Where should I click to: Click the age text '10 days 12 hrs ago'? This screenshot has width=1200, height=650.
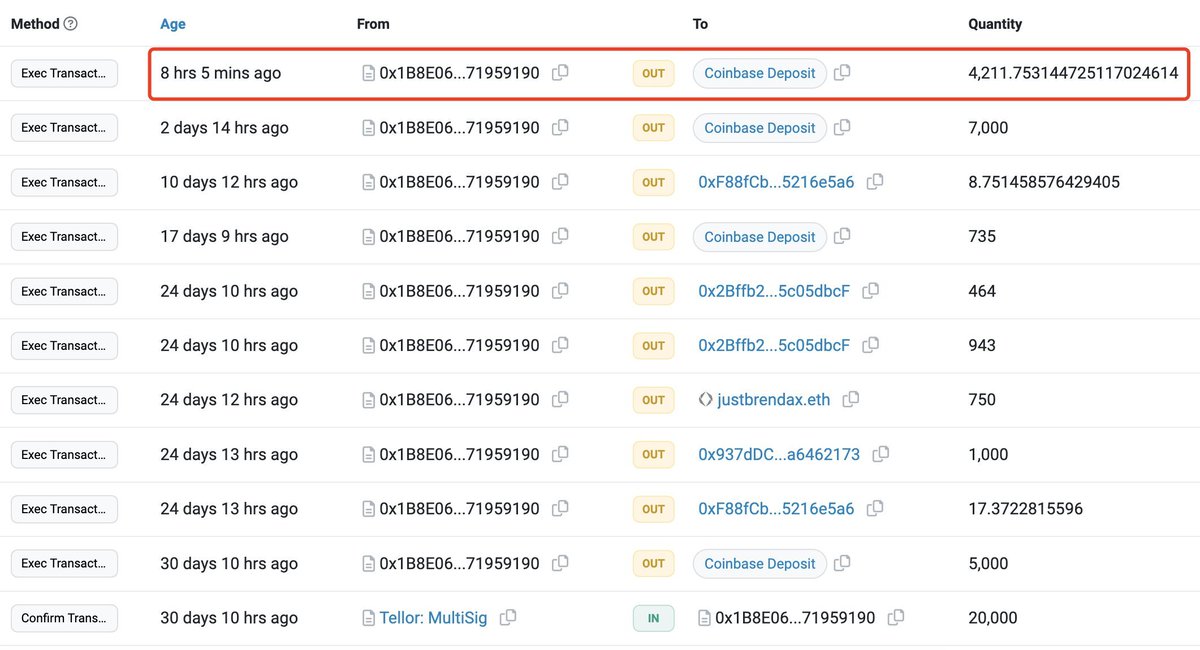[229, 182]
